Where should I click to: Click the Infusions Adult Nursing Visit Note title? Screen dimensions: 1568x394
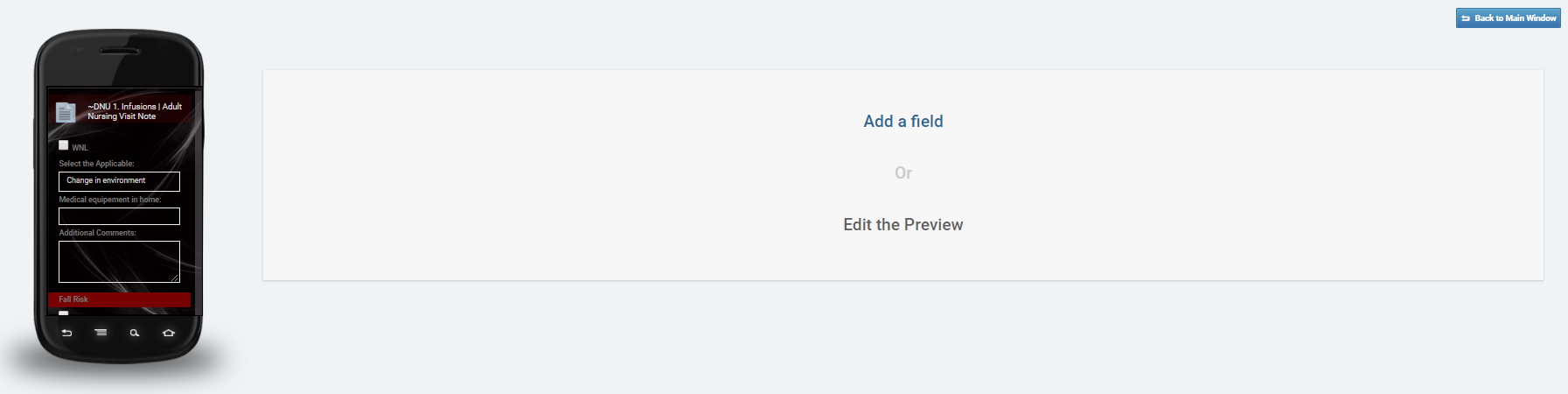[x=135, y=111]
